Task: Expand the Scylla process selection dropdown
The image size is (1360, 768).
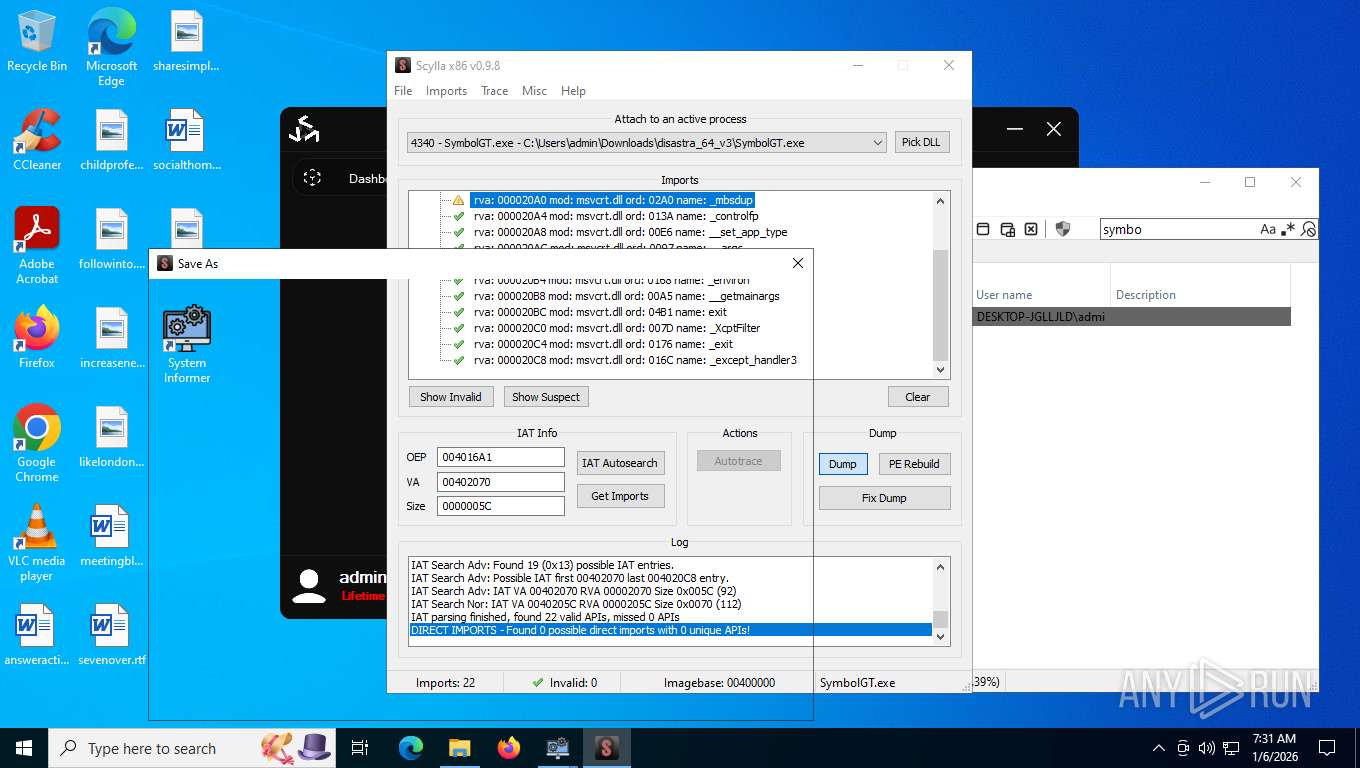Action: click(877, 143)
